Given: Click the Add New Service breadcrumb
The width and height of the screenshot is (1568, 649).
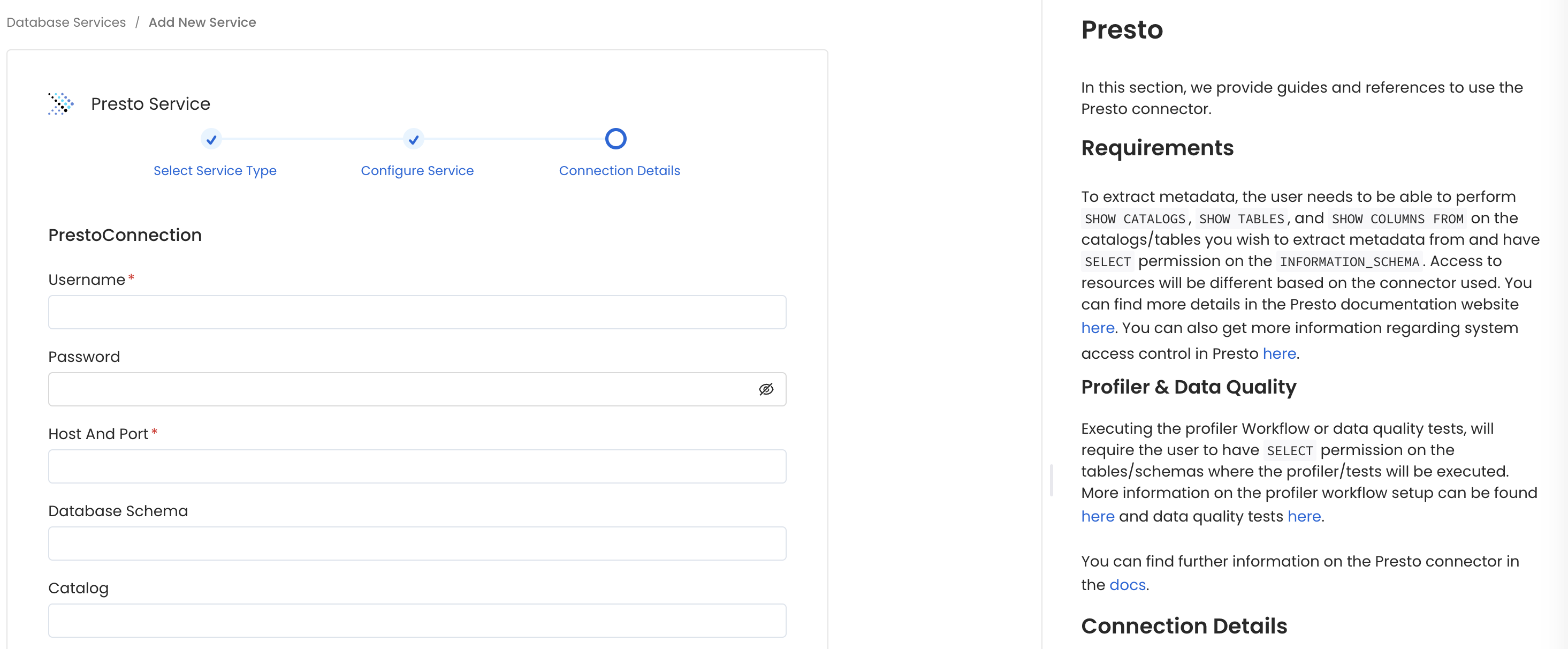Looking at the screenshot, I should 202,22.
